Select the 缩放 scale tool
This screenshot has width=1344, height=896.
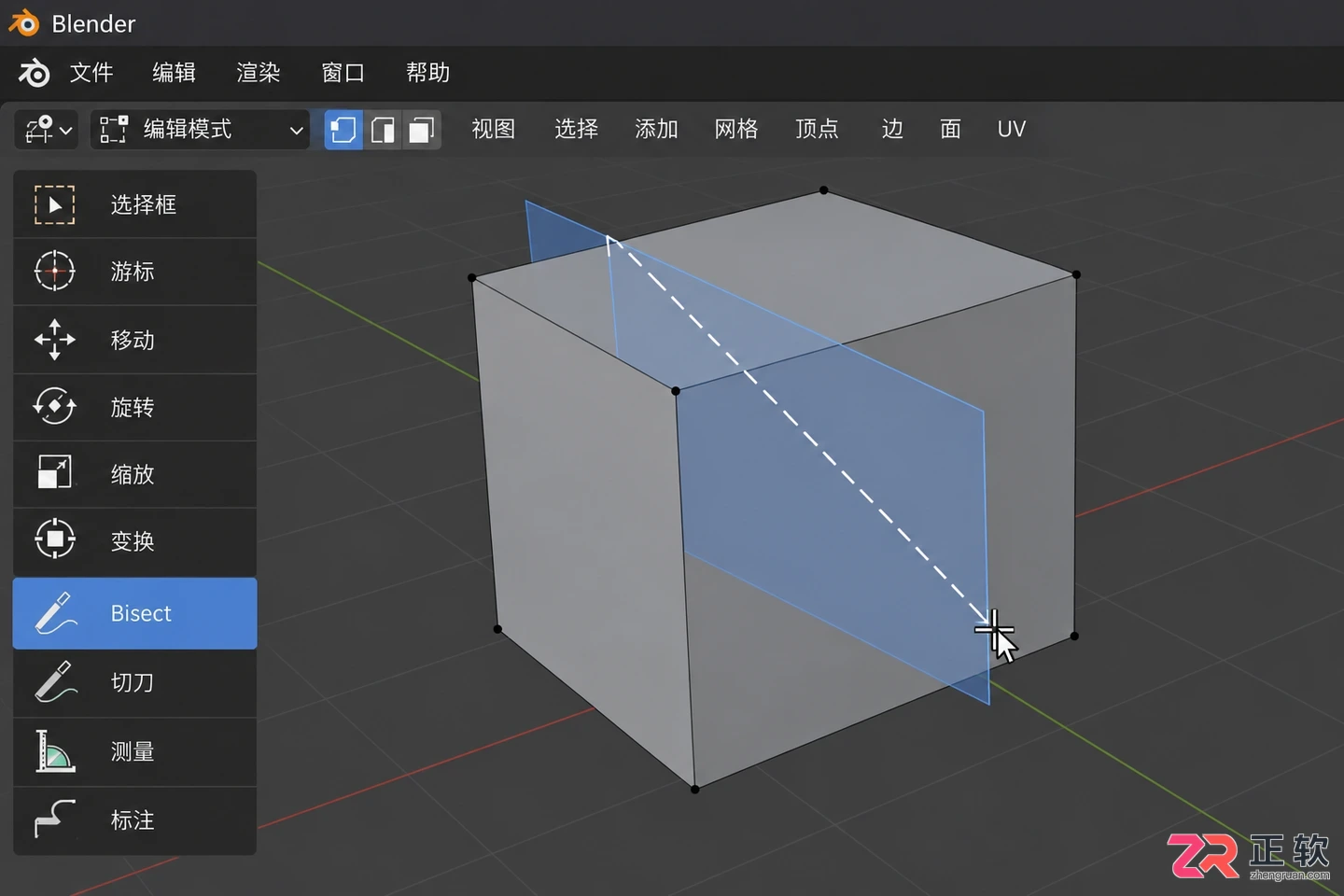tap(134, 474)
